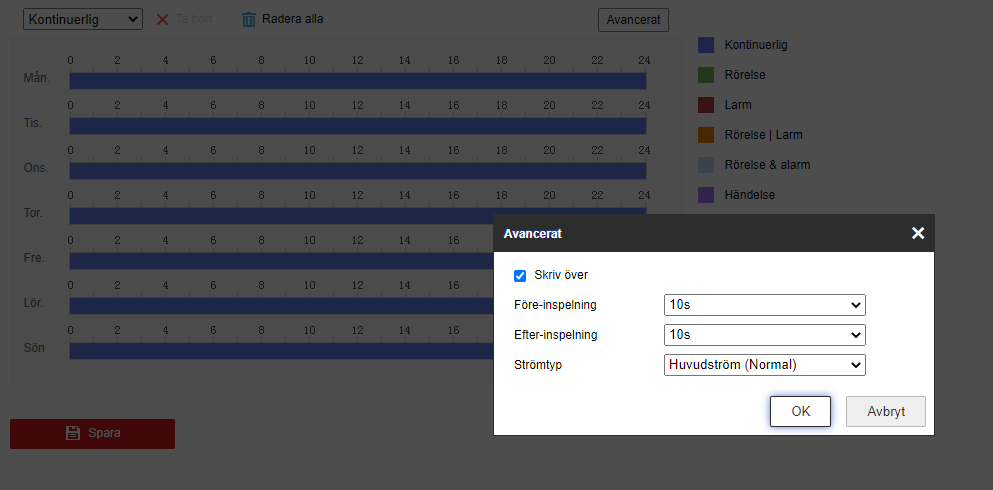Expand the Strömtyp dropdown
Image resolution: width=993 pixels, height=490 pixels.
coord(764,365)
